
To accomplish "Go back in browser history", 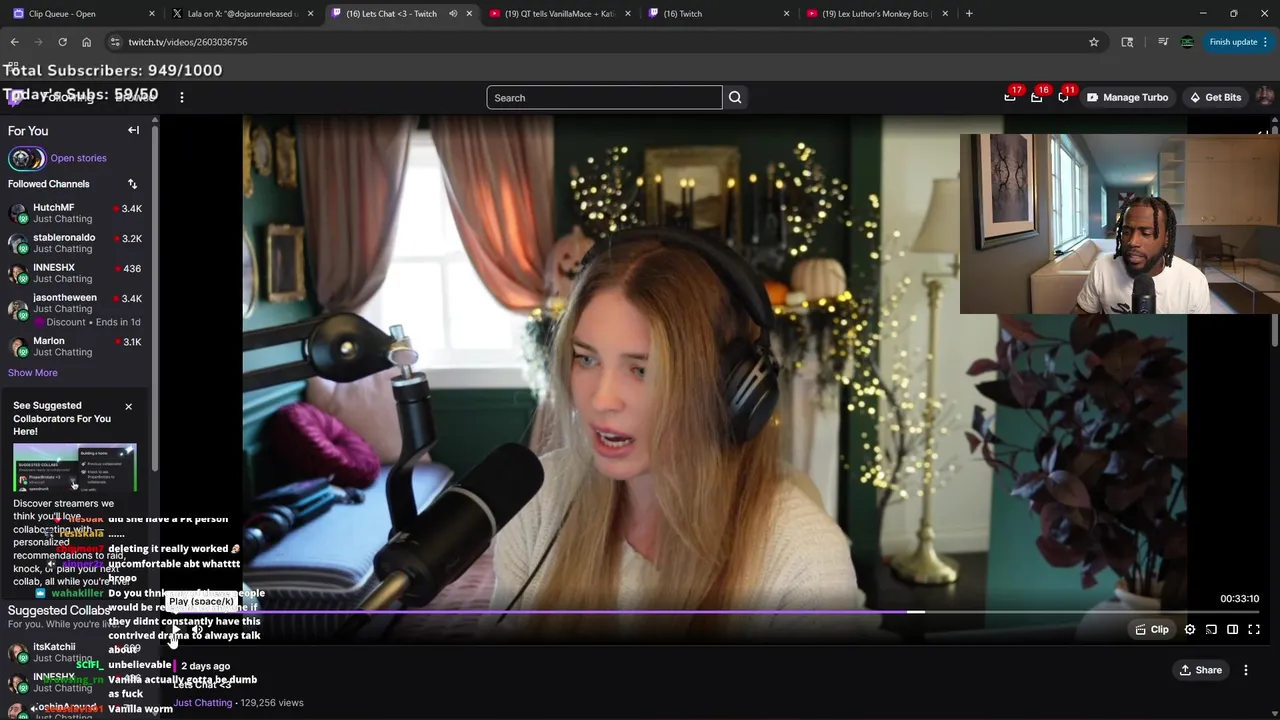I will click(x=14, y=42).
